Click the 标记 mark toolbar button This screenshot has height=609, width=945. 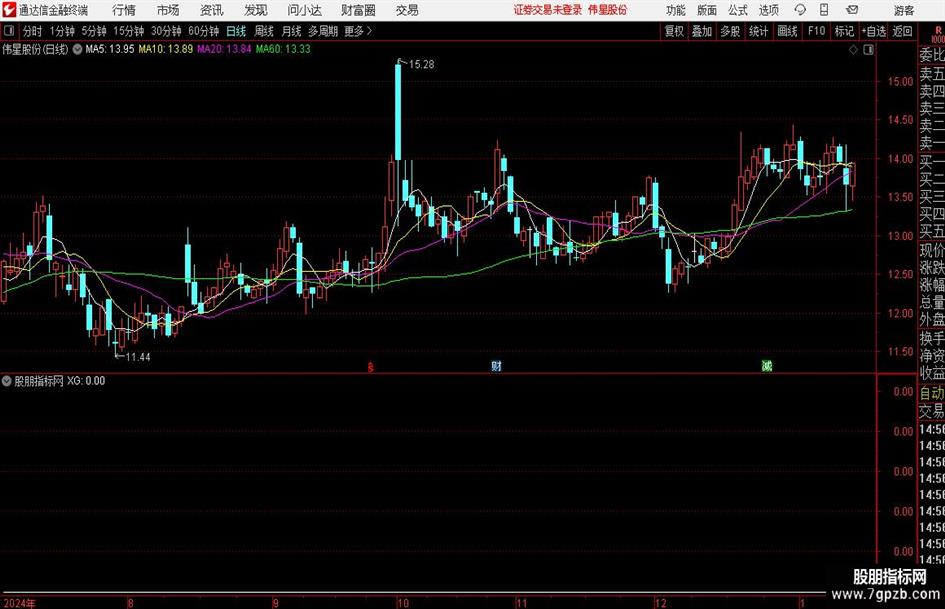coord(844,31)
